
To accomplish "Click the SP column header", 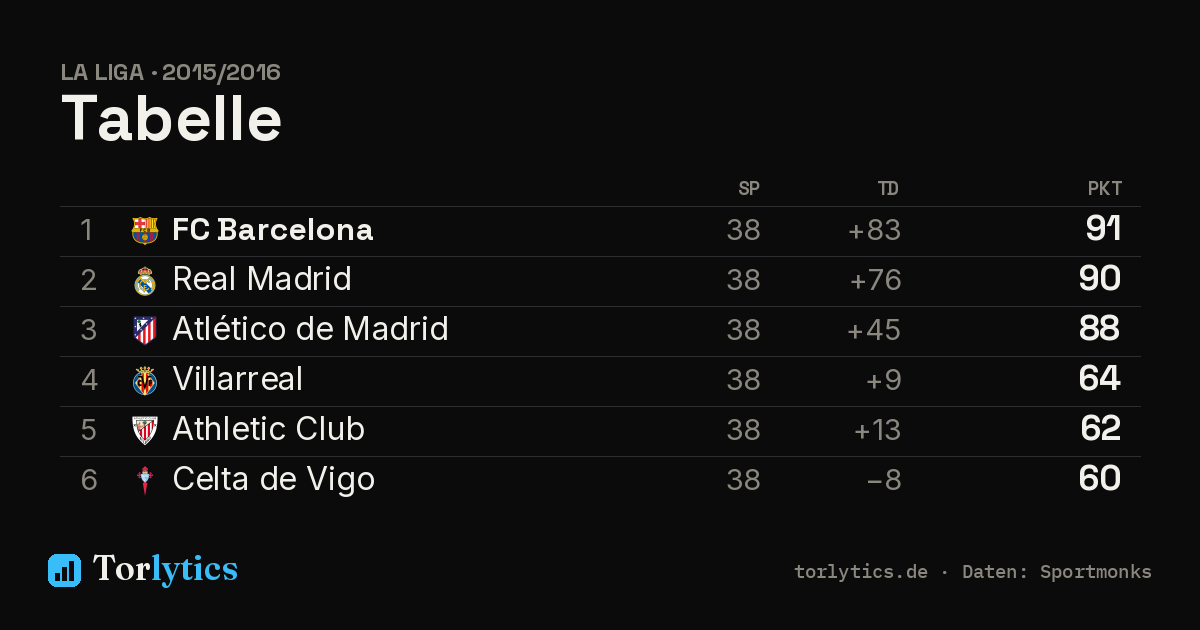I will click(749, 189).
